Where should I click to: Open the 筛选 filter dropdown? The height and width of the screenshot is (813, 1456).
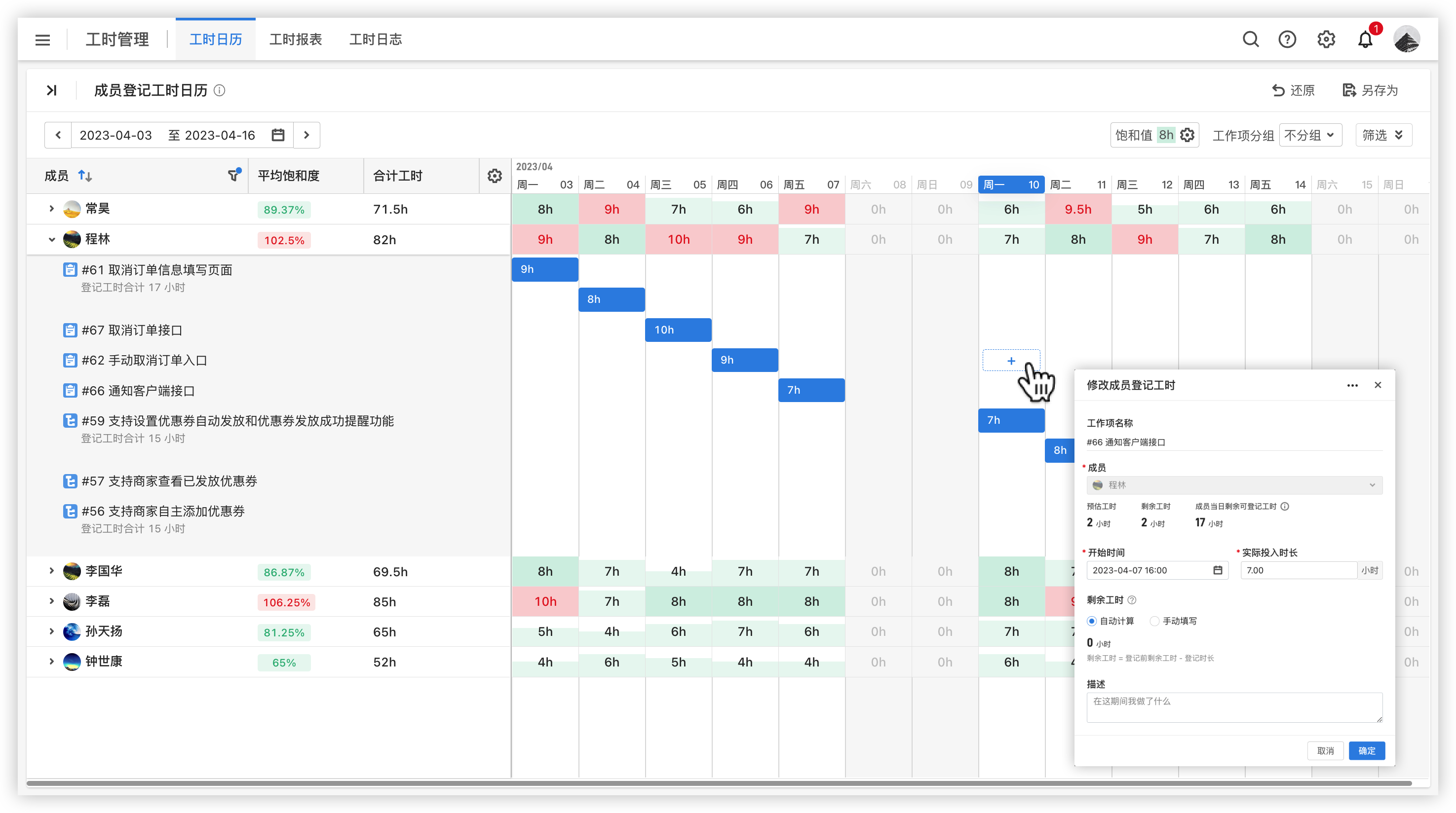(x=1383, y=135)
